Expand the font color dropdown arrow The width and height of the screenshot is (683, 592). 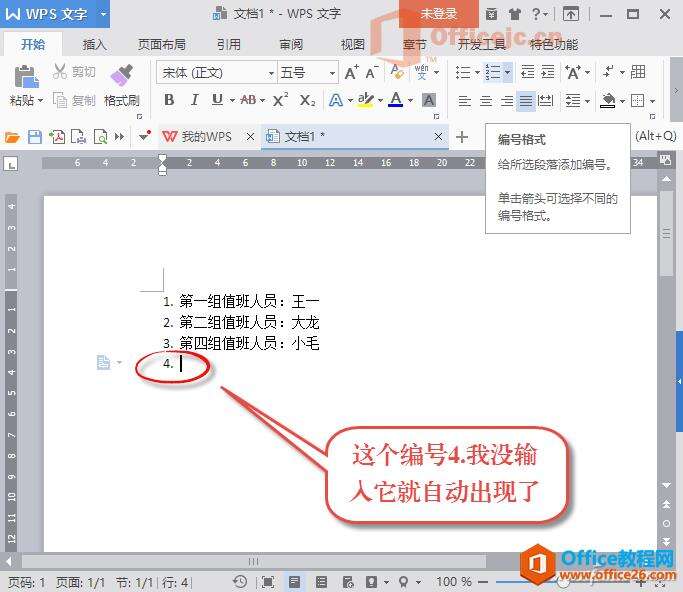(410, 101)
